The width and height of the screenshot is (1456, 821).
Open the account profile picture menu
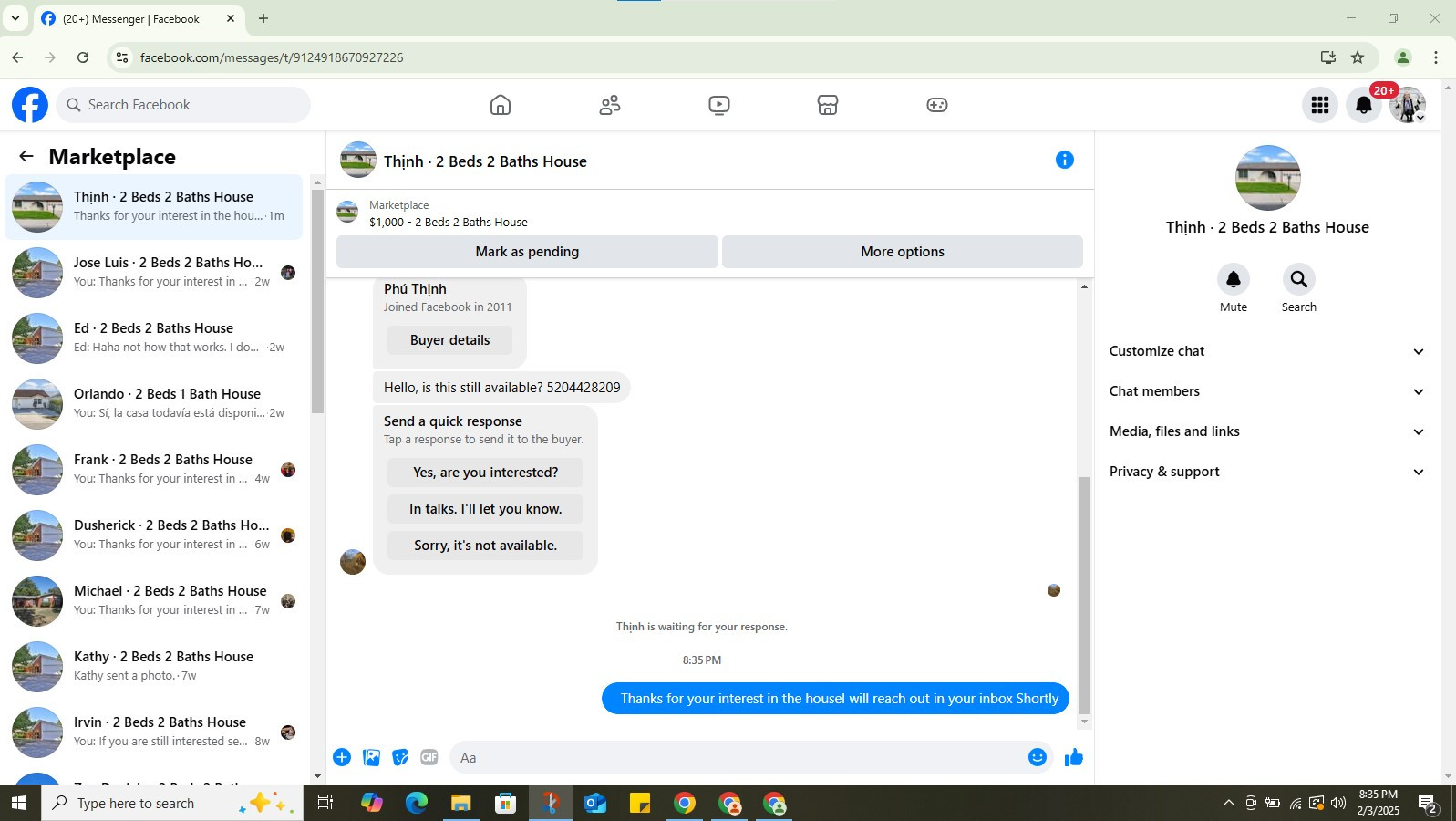click(1408, 105)
